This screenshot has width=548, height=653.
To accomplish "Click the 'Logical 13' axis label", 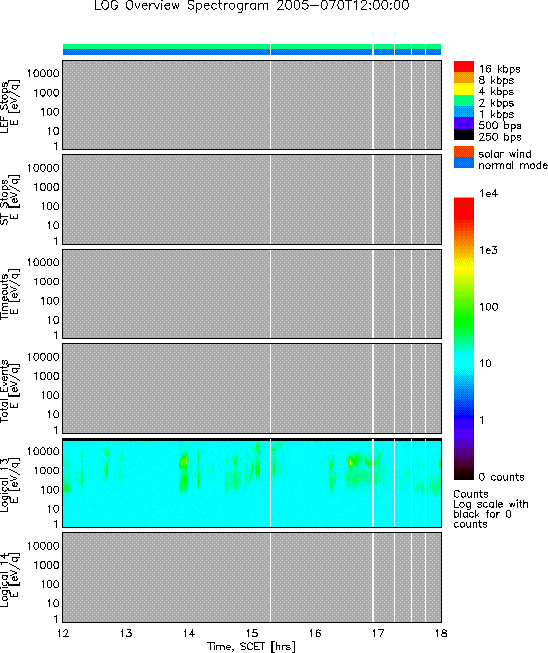I will point(5,486).
